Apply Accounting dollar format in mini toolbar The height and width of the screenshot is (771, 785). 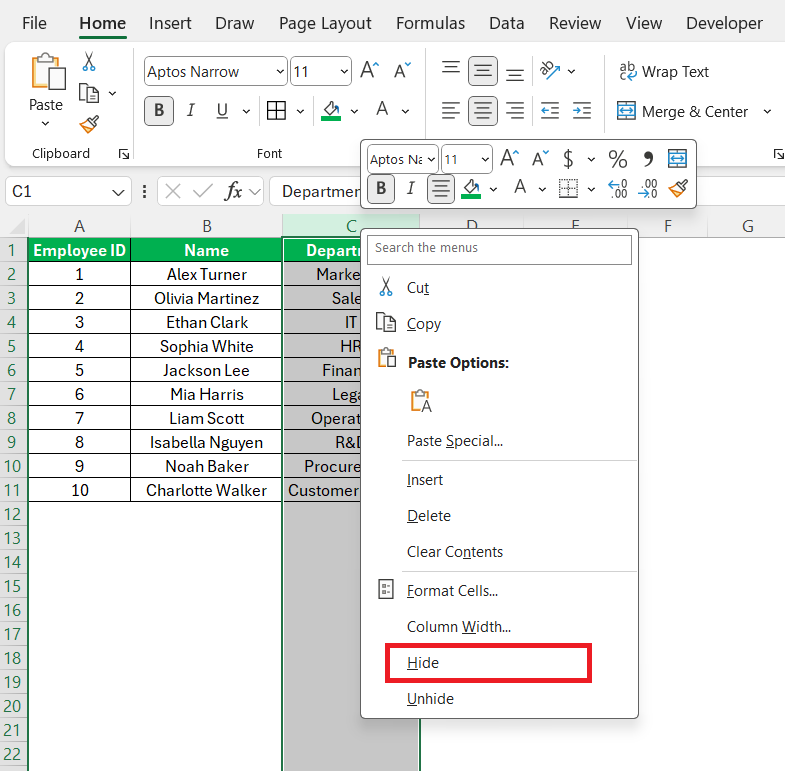(568, 159)
